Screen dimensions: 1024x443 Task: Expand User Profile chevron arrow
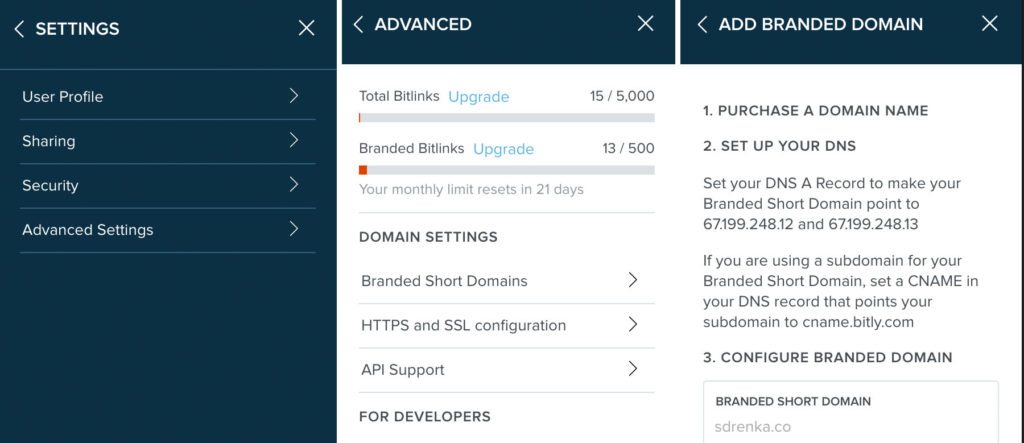pos(293,96)
